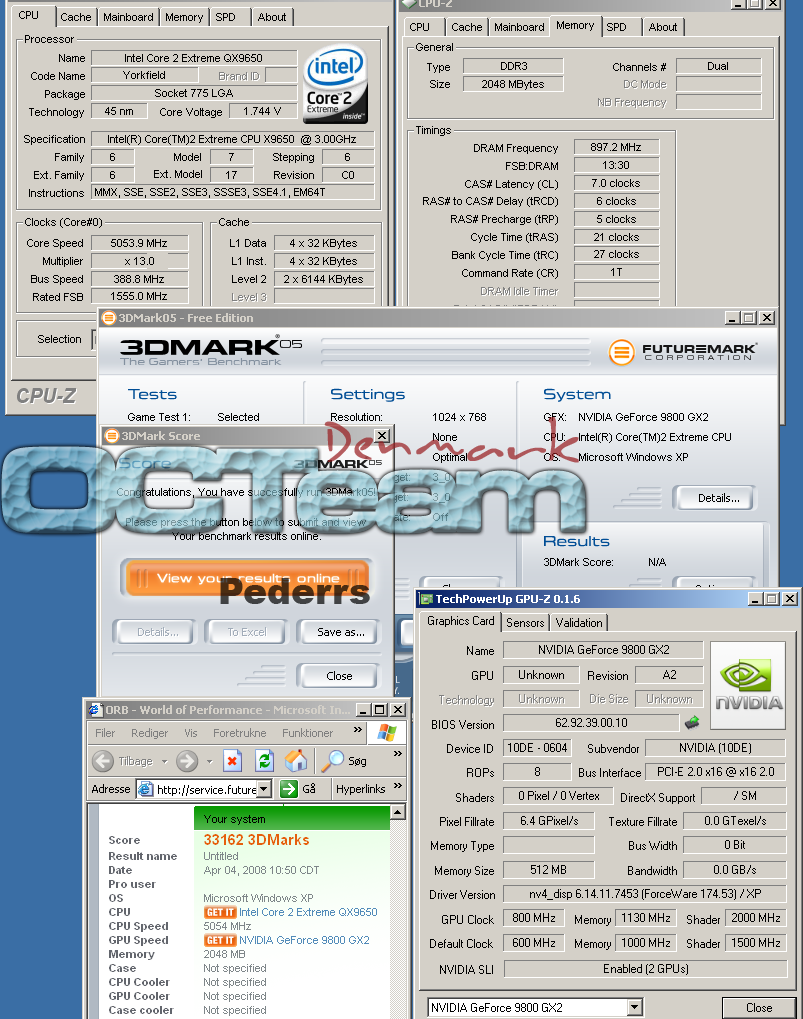Click the 33162 3DMarks score text
The height and width of the screenshot is (1019, 803).
point(256,840)
